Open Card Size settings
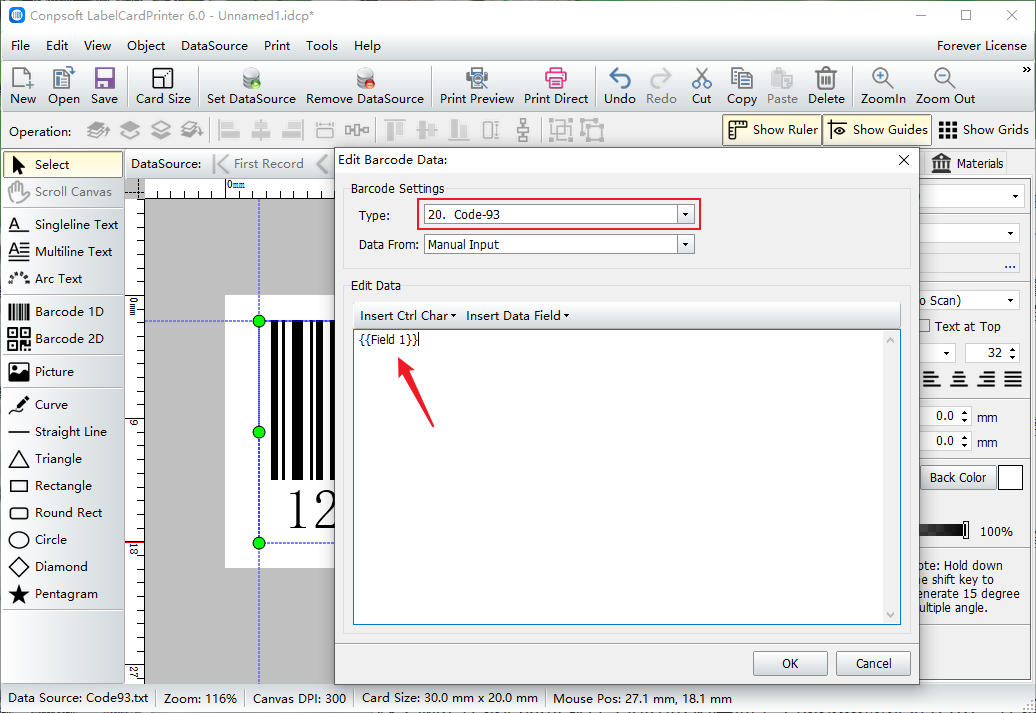 coord(163,86)
